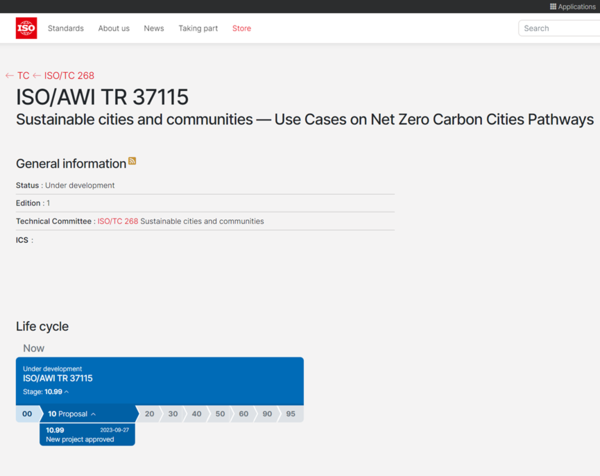Select life cycle stage 00
Viewport: 600px width, 476px height.
coord(27,414)
